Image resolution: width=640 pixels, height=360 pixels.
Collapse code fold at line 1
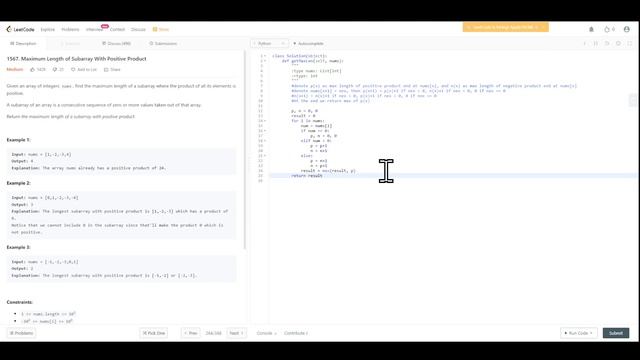265,56
